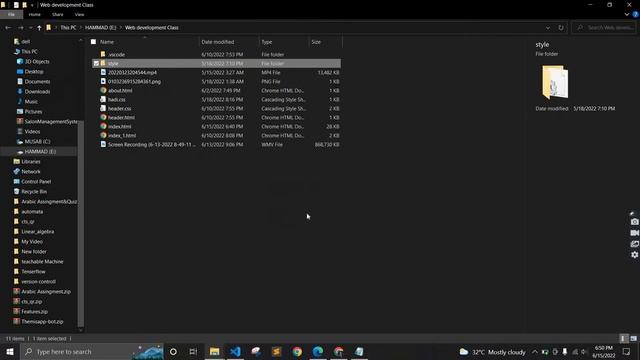Viewport: 640px width, 360px height.
Task: Go back using the Back arrow
Action: 8,28
